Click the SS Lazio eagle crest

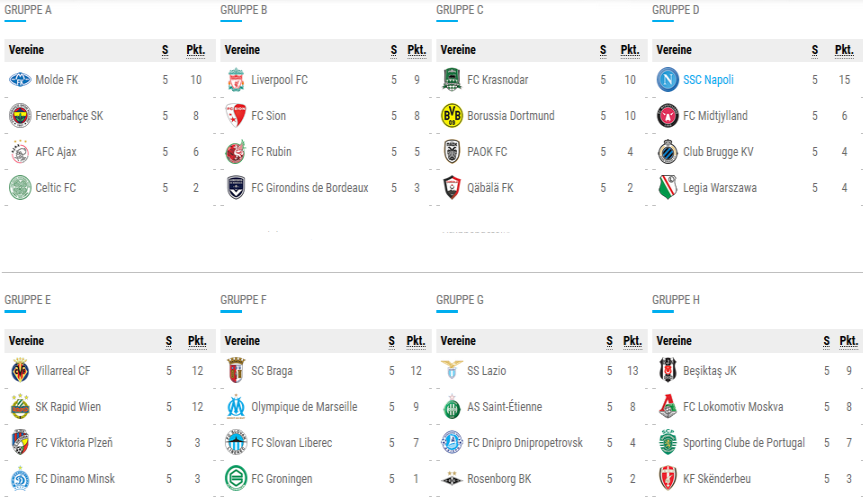tap(452, 370)
